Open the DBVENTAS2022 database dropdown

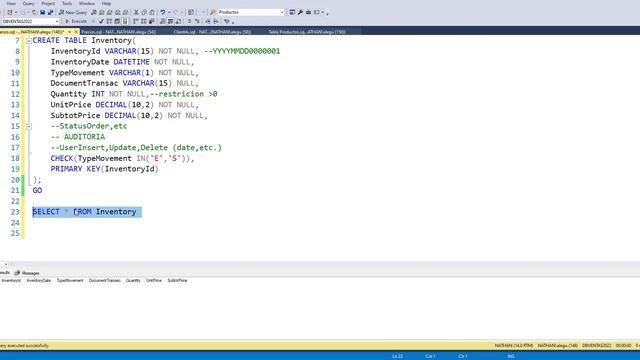(x=31, y=21)
